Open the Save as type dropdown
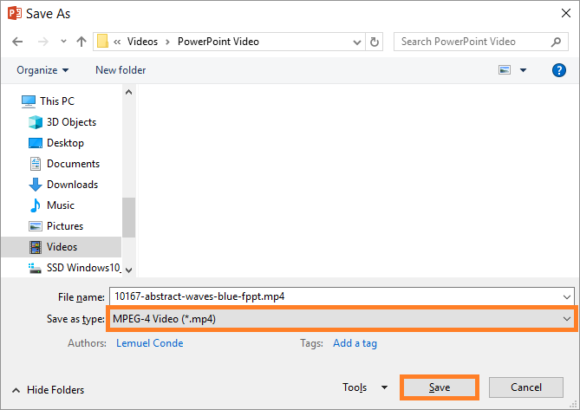This screenshot has width=580, height=410. click(341, 319)
